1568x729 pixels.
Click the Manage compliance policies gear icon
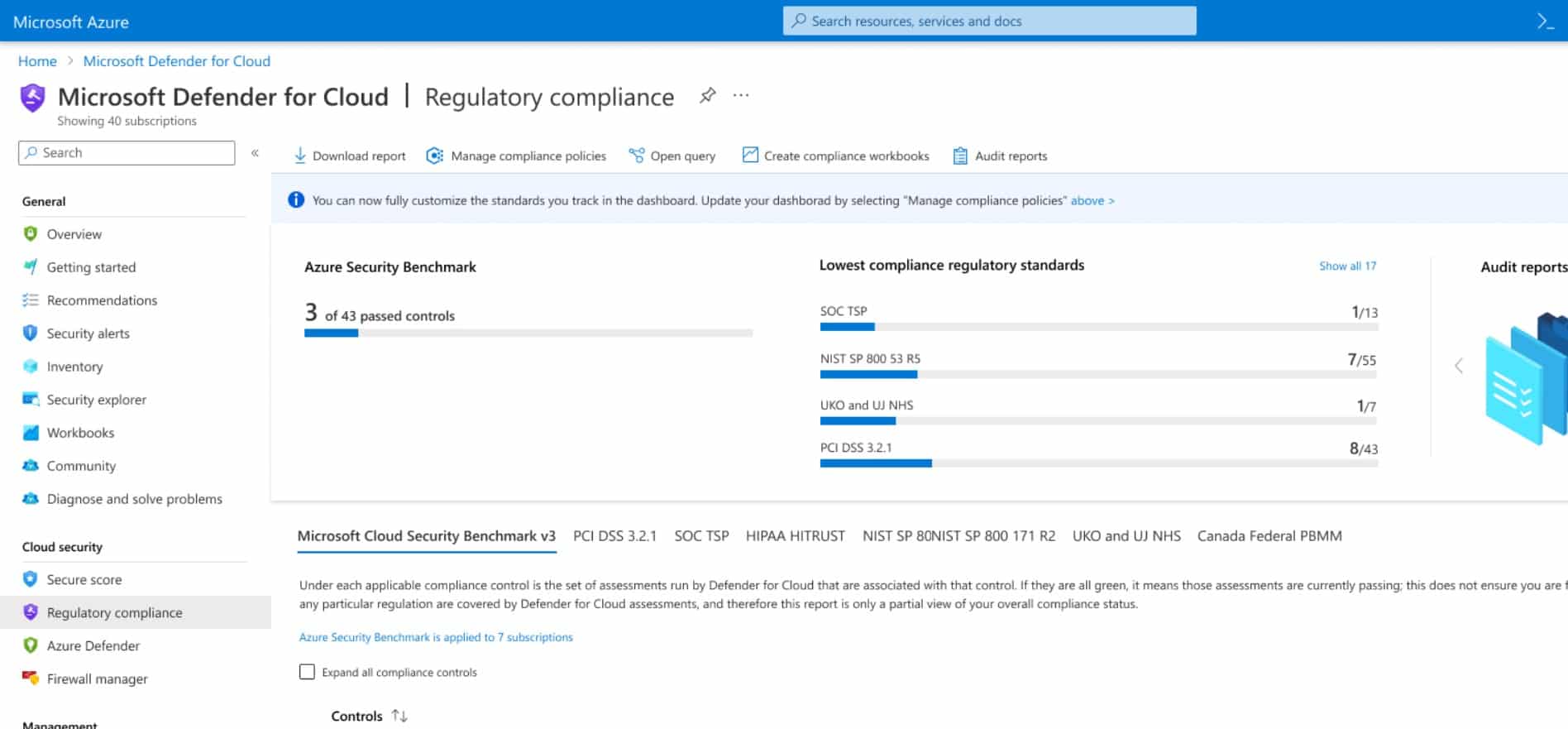pos(434,156)
